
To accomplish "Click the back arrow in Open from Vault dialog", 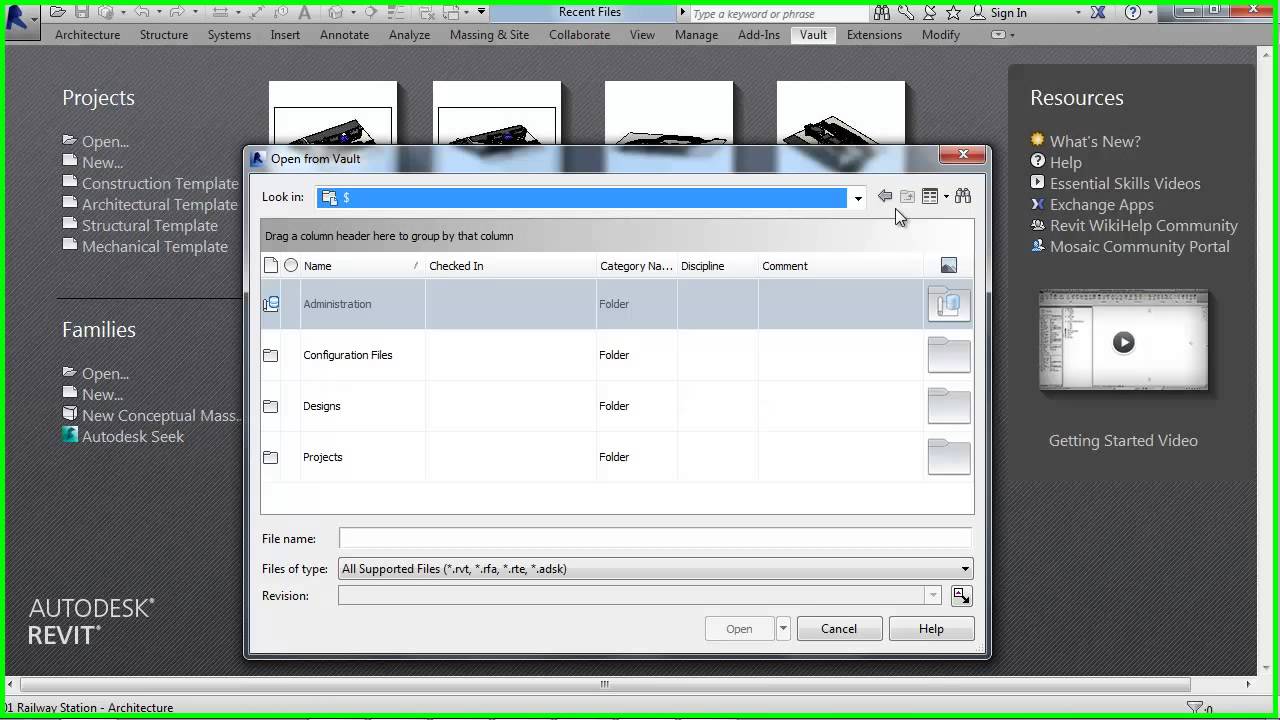I will click(885, 197).
